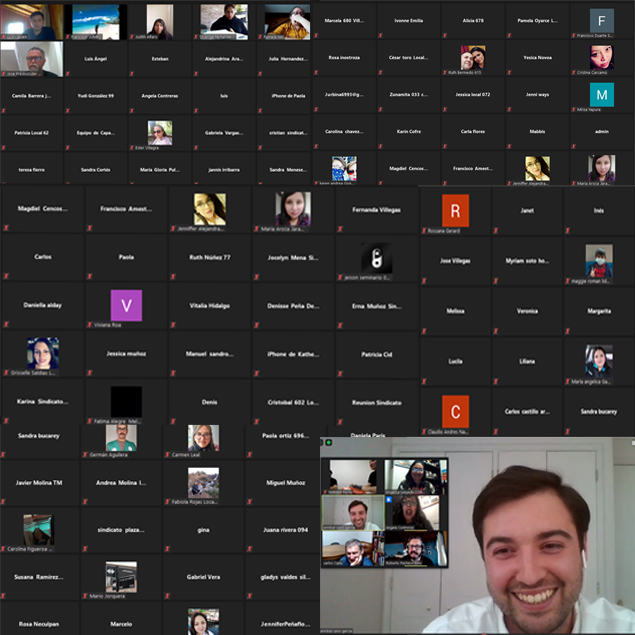Click green status icon on inset video
Image resolution: width=635 pixels, height=635 pixels.
[x=327, y=442]
